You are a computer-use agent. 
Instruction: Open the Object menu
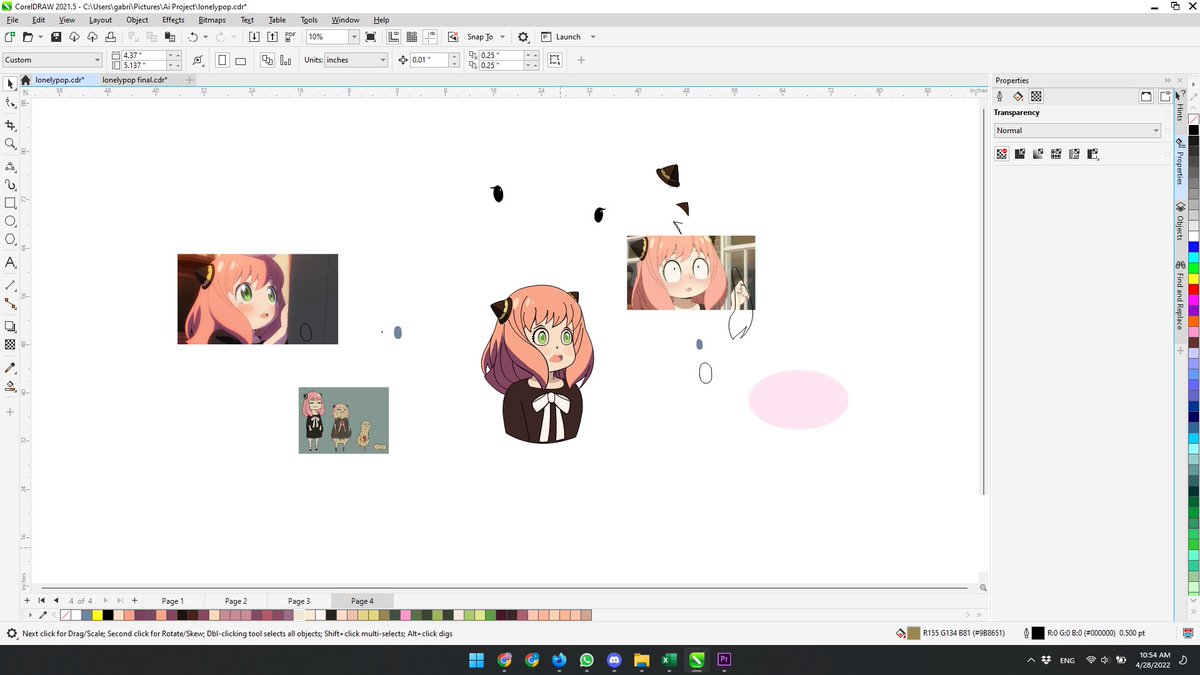(x=137, y=20)
